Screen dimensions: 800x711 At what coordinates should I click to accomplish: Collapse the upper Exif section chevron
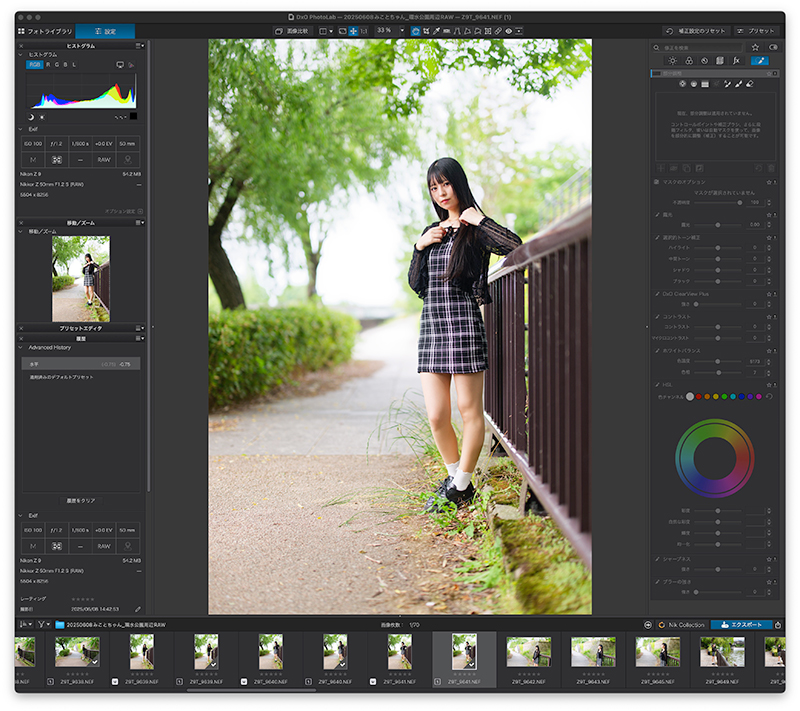(21, 129)
